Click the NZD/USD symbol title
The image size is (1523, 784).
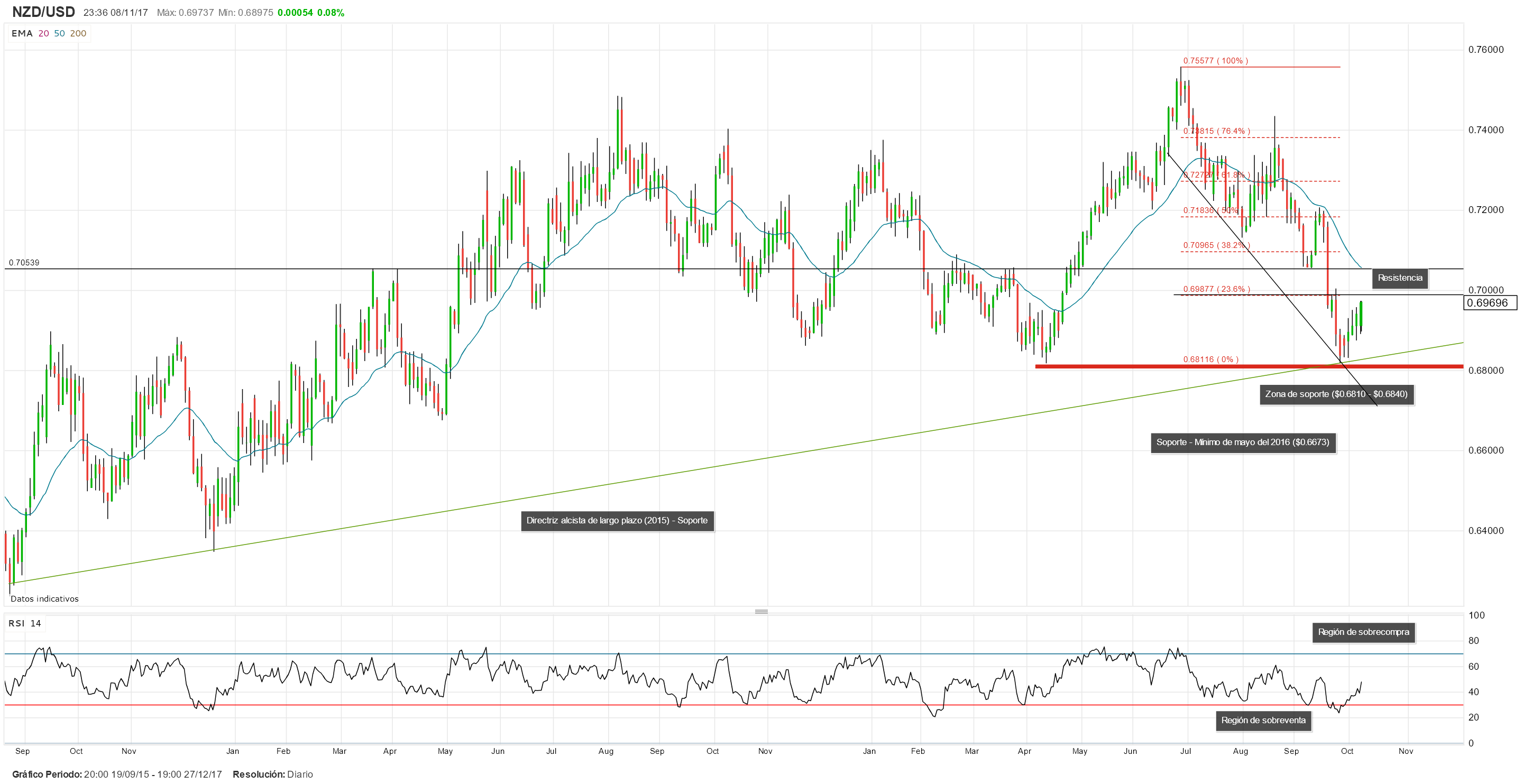43,12
